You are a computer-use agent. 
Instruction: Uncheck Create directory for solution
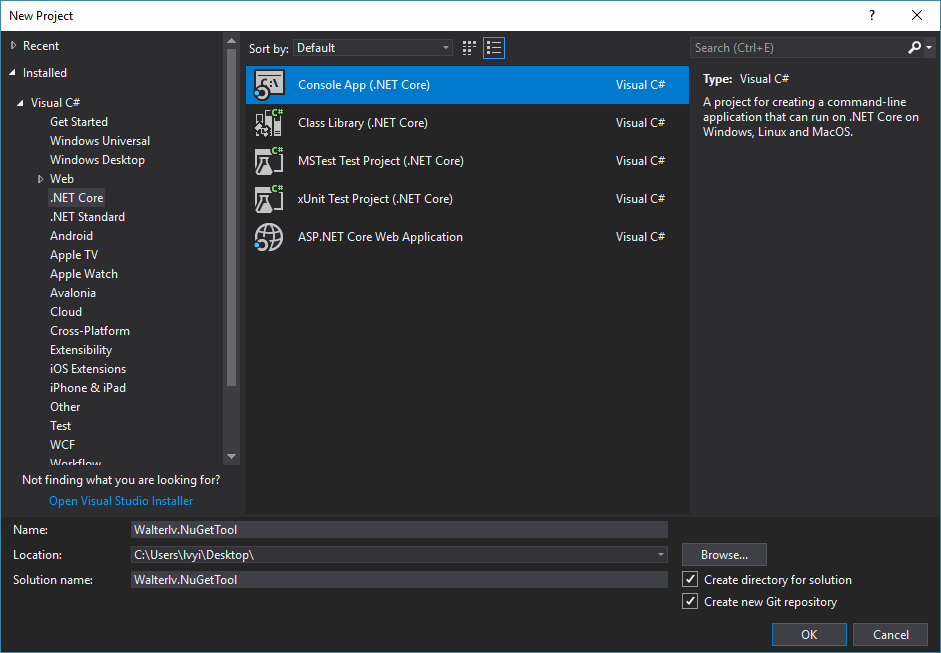(690, 580)
